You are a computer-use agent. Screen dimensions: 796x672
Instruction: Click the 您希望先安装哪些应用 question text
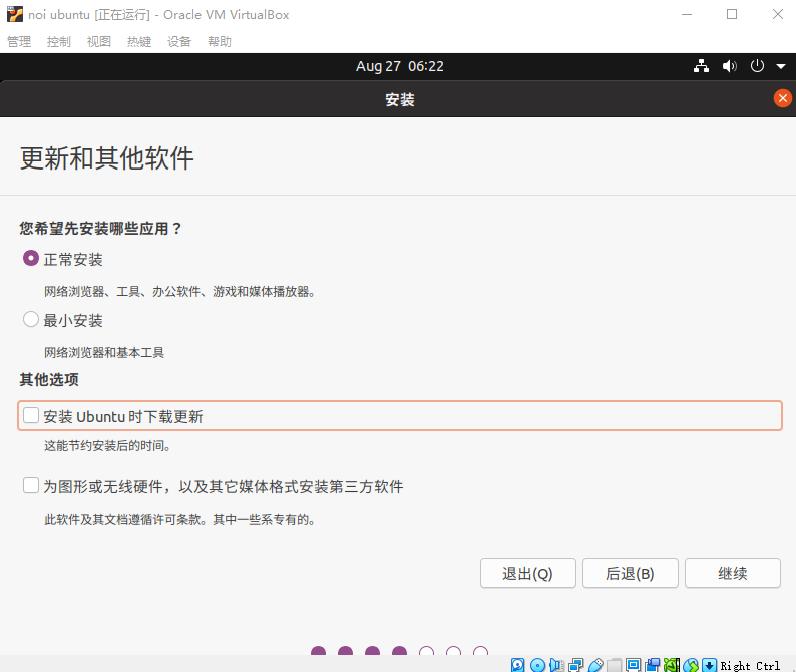pyautogui.click(x=100, y=228)
